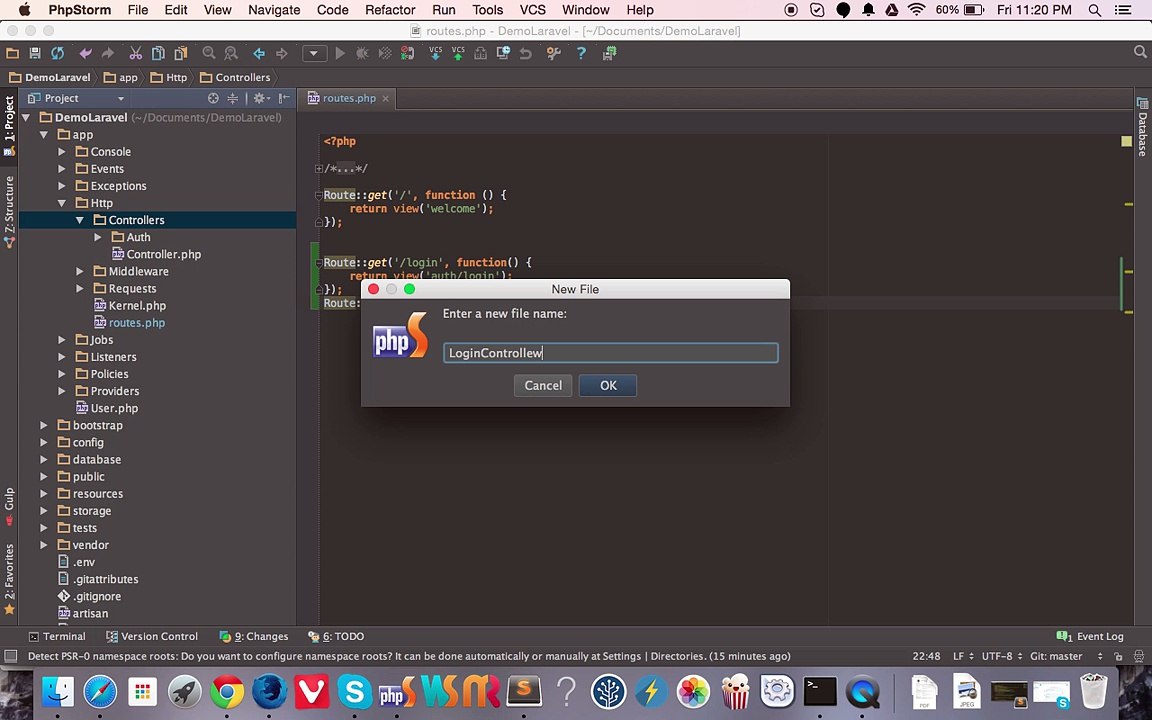Close the routes.php tab
This screenshot has width=1152, height=720.
point(385,98)
